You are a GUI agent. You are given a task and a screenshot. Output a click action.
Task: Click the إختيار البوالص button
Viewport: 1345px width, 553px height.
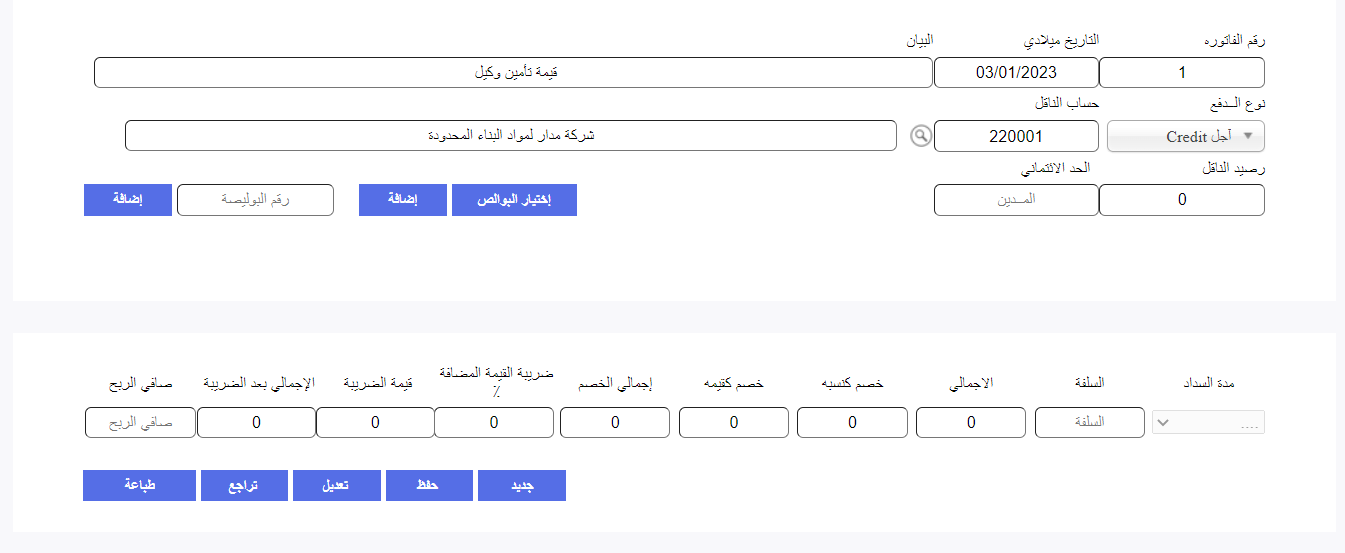pos(514,200)
